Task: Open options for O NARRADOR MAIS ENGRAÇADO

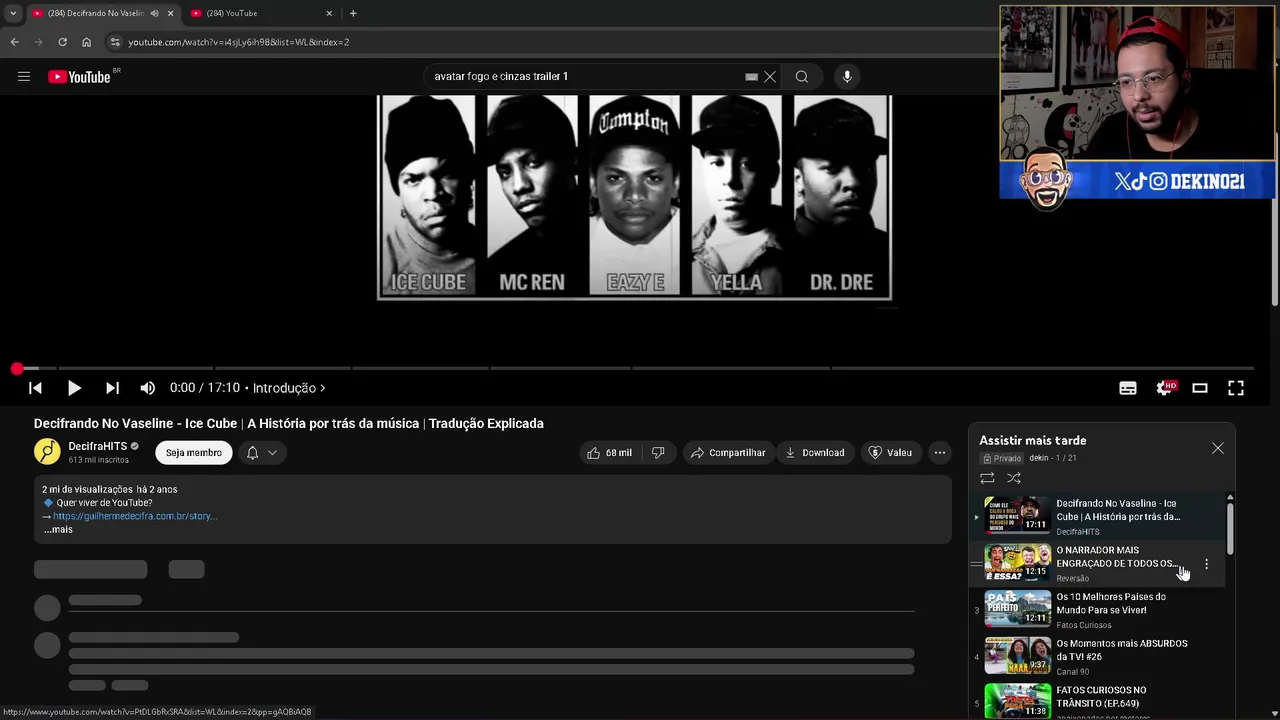Action: click(x=1207, y=564)
